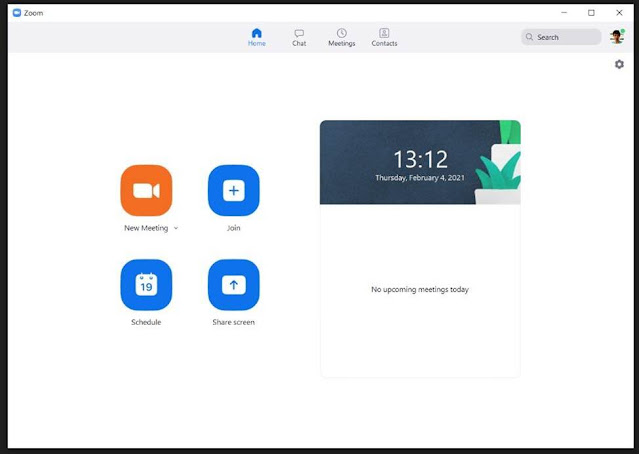Start a New Meeting with orange camera icon

click(146, 190)
